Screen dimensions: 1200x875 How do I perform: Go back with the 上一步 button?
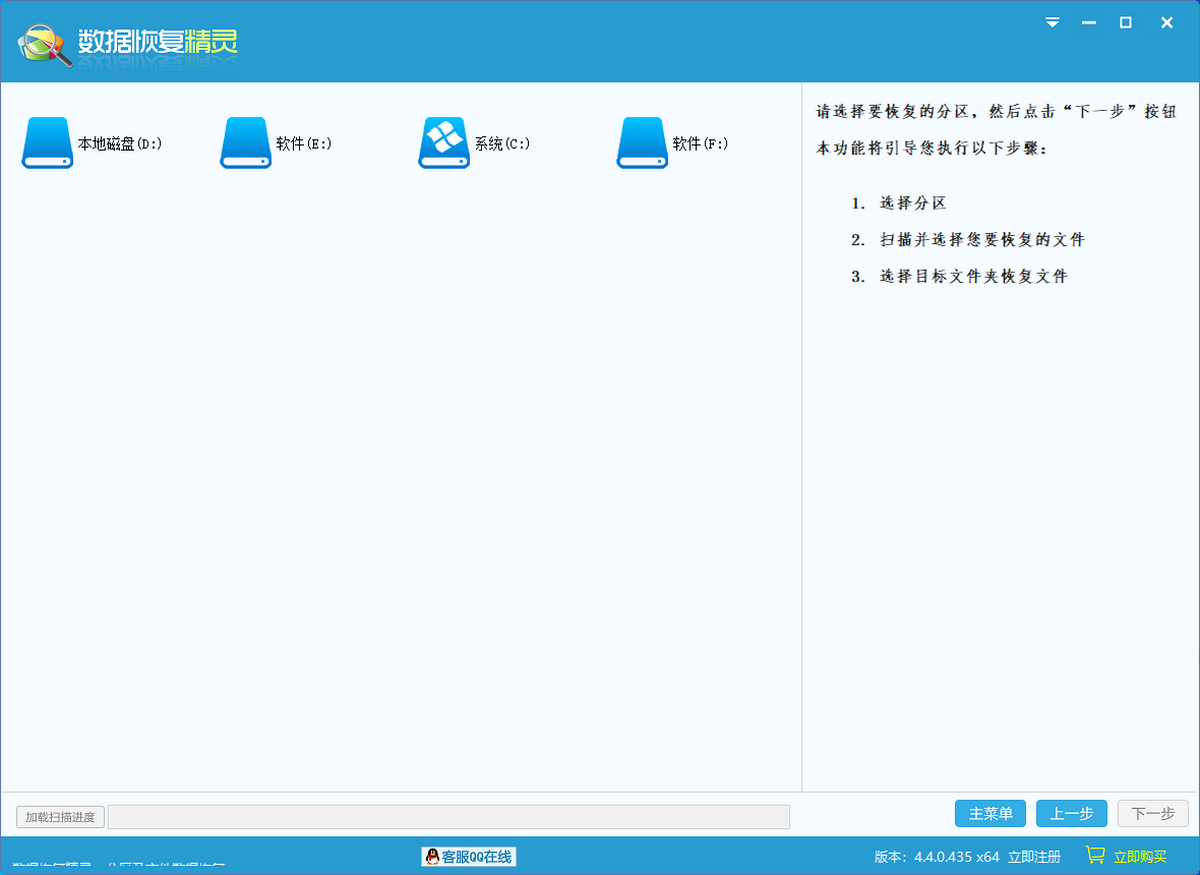1071,814
